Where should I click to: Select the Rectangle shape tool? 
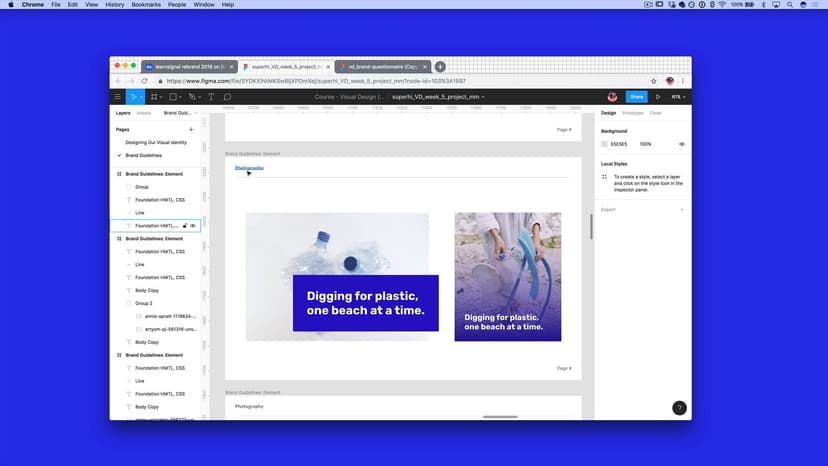point(173,97)
